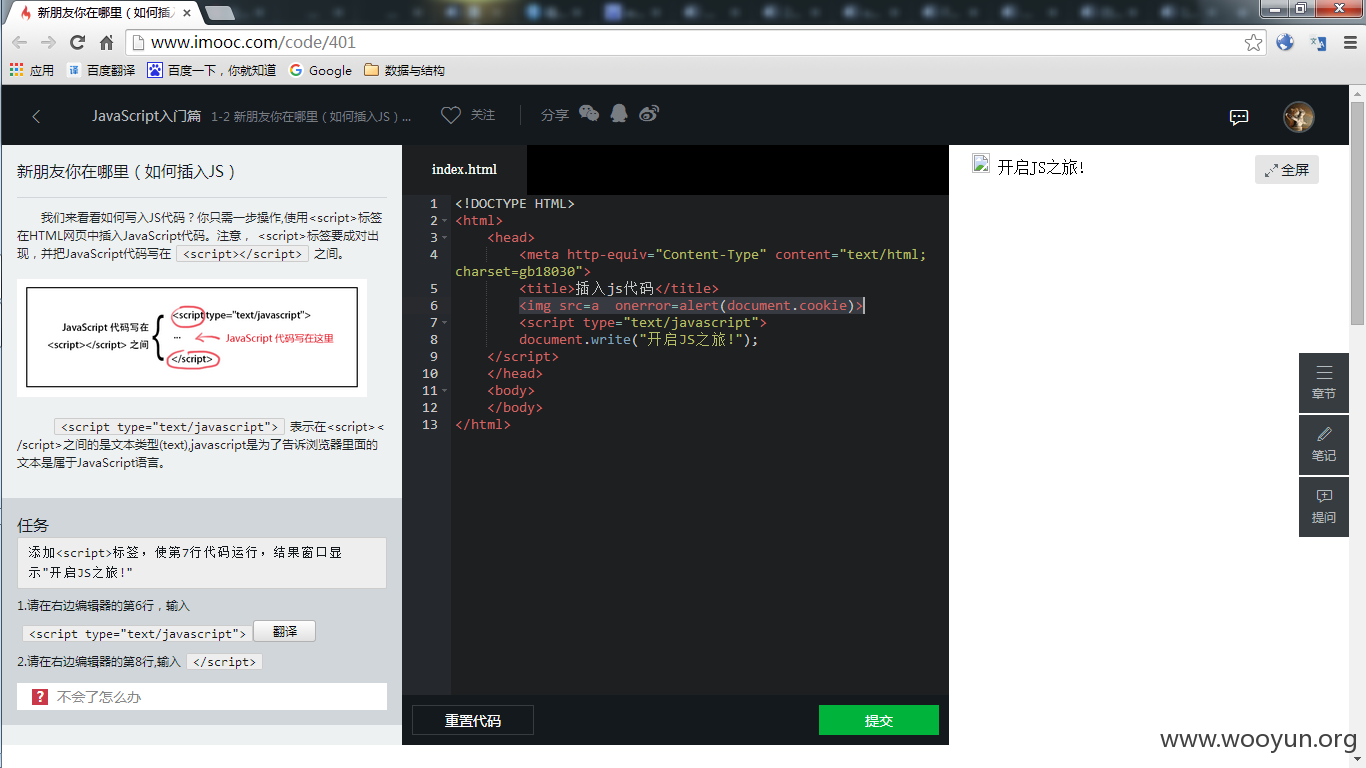Open the 提问 ask question sidebar button
The height and width of the screenshot is (768, 1366).
point(1324,507)
